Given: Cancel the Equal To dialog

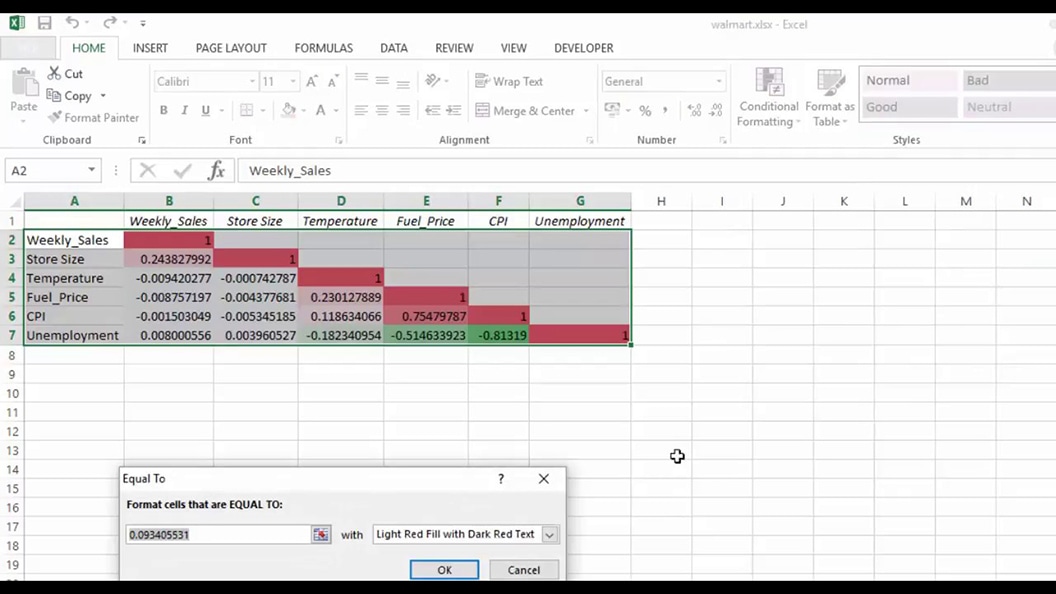Looking at the screenshot, I should (x=523, y=569).
